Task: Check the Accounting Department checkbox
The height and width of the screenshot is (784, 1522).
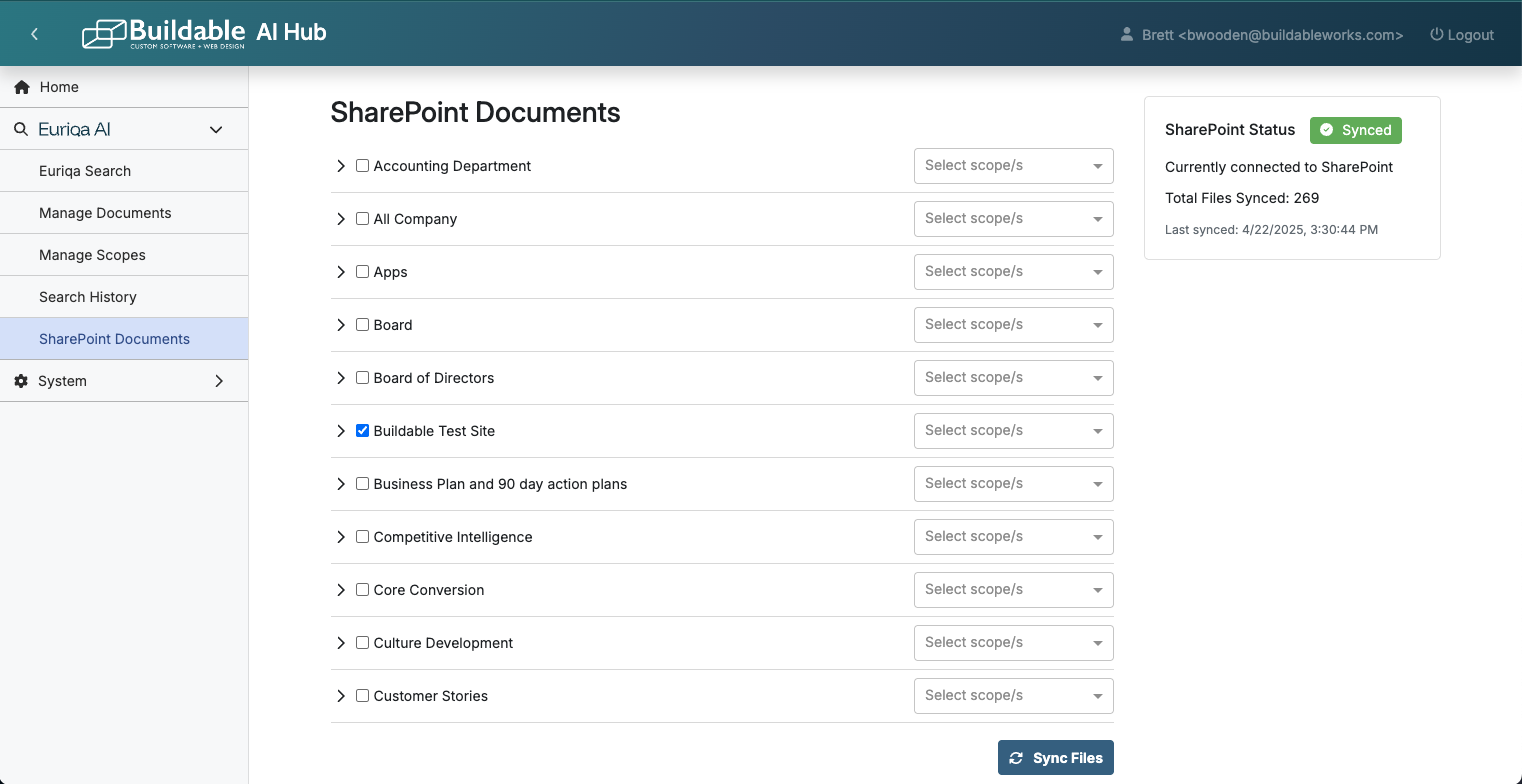Action: pyautogui.click(x=363, y=166)
